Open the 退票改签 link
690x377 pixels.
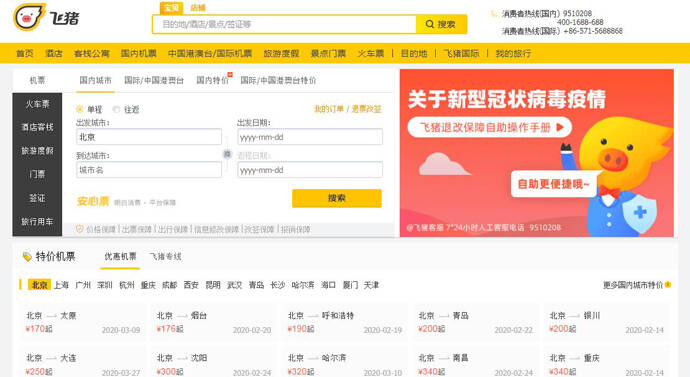click(x=367, y=109)
